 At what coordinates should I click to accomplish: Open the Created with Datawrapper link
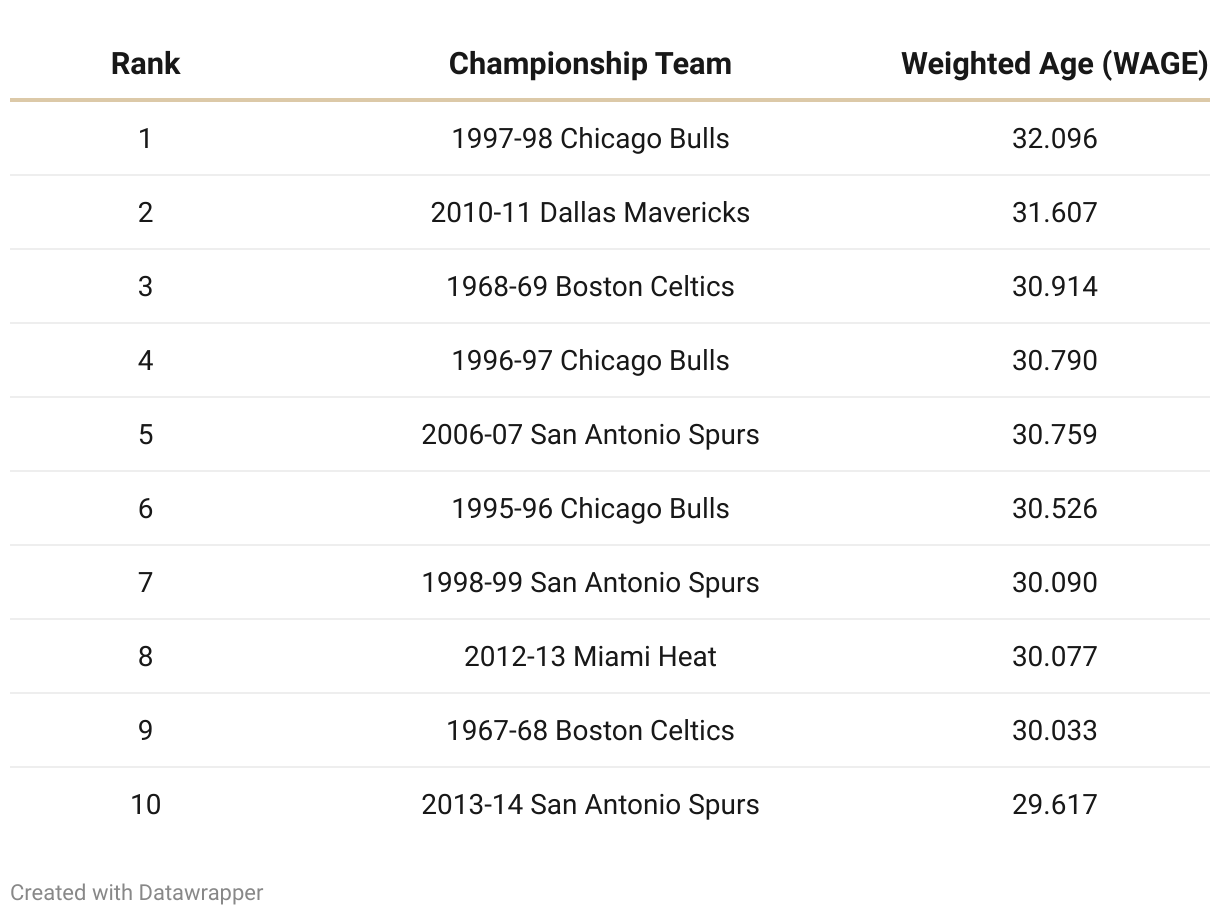pyautogui.click(x=137, y=892)
